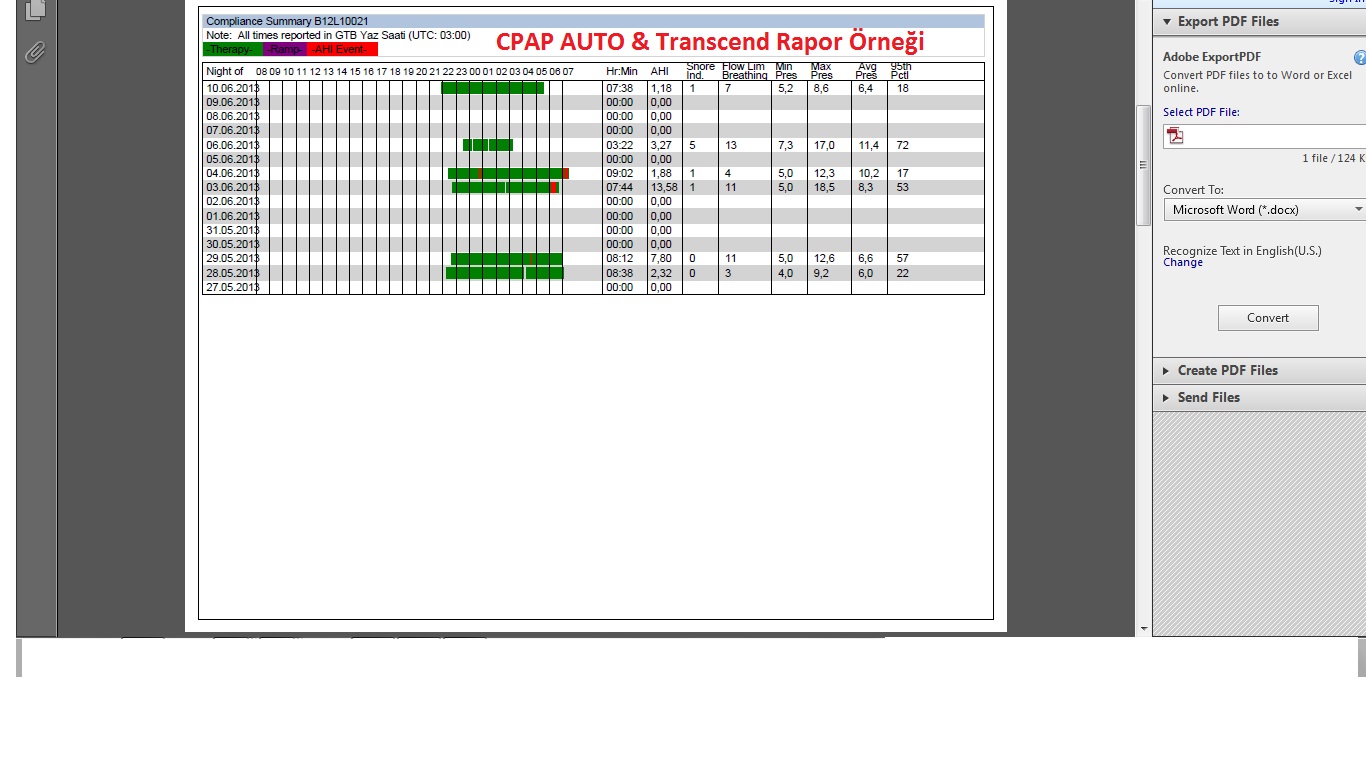
Task: Open the Convert To format dropdown
Action: [1264, 210]
